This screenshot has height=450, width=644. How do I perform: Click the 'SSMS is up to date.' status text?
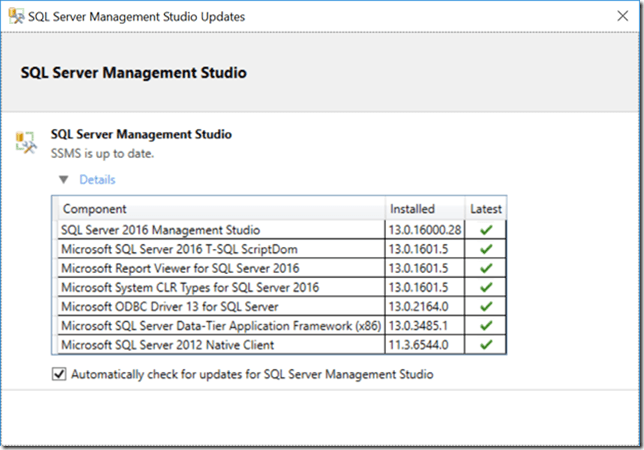click(102, 154)
